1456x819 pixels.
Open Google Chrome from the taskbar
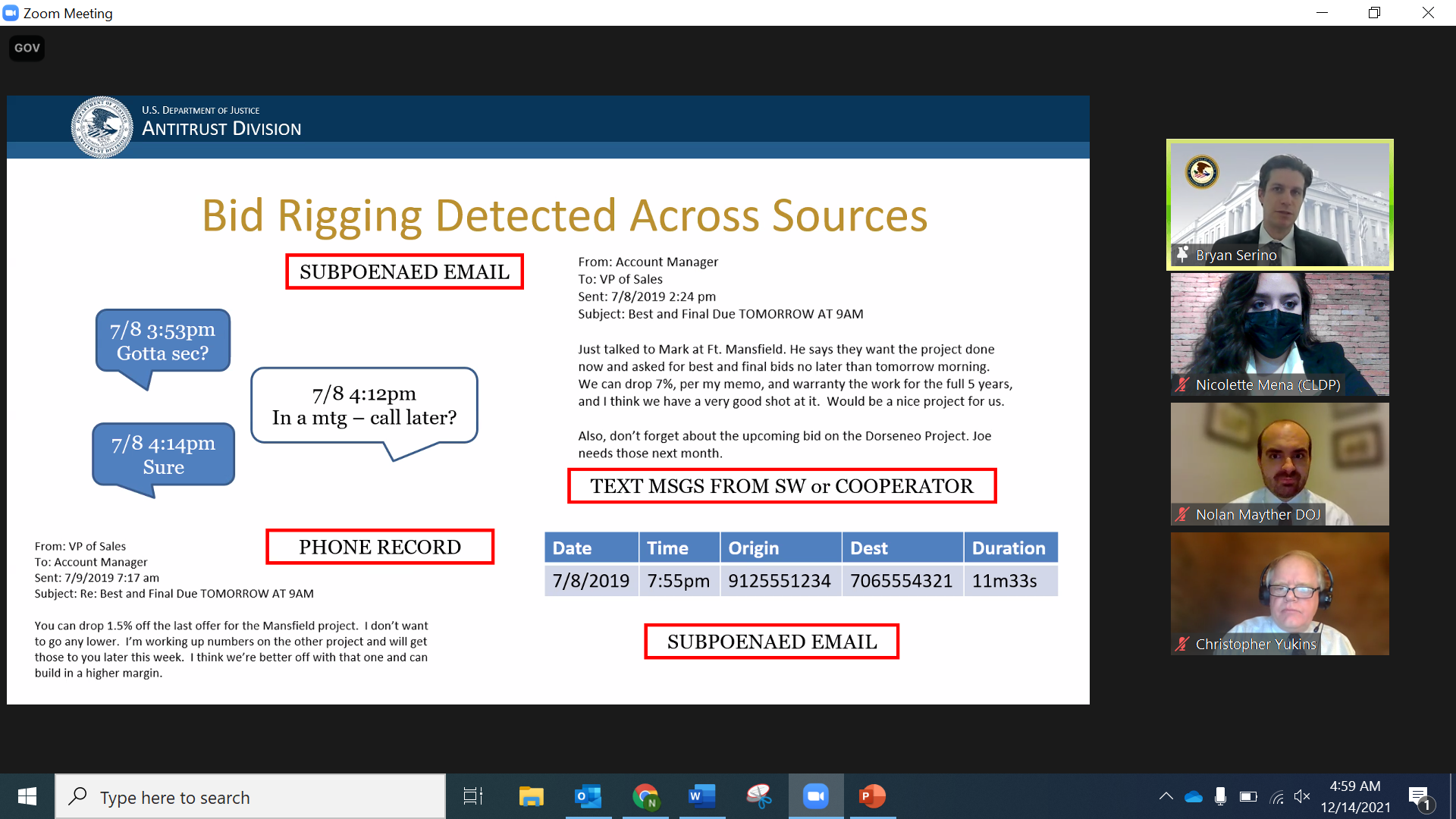[645, 796]
